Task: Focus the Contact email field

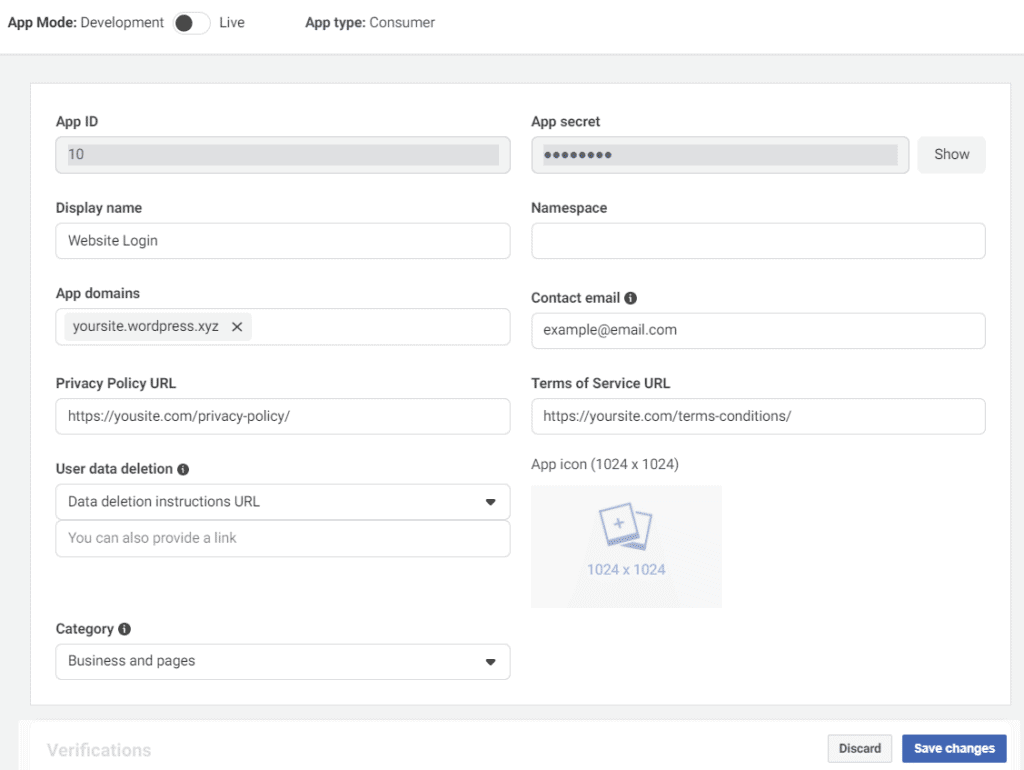Action: point(757,331)
